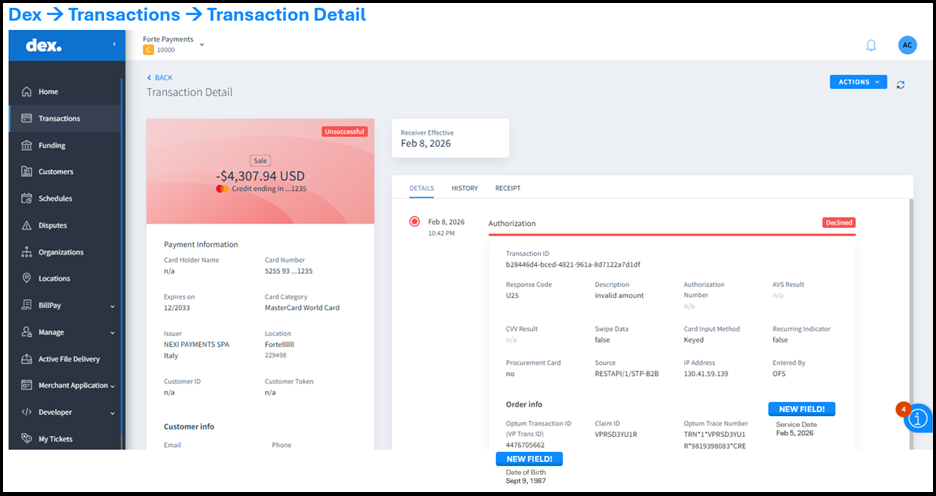The height and width of the screenshot is (496, 936).
Task: Switch to the Receipt tab
Action: pyautogui.click(x=508, y=188)
